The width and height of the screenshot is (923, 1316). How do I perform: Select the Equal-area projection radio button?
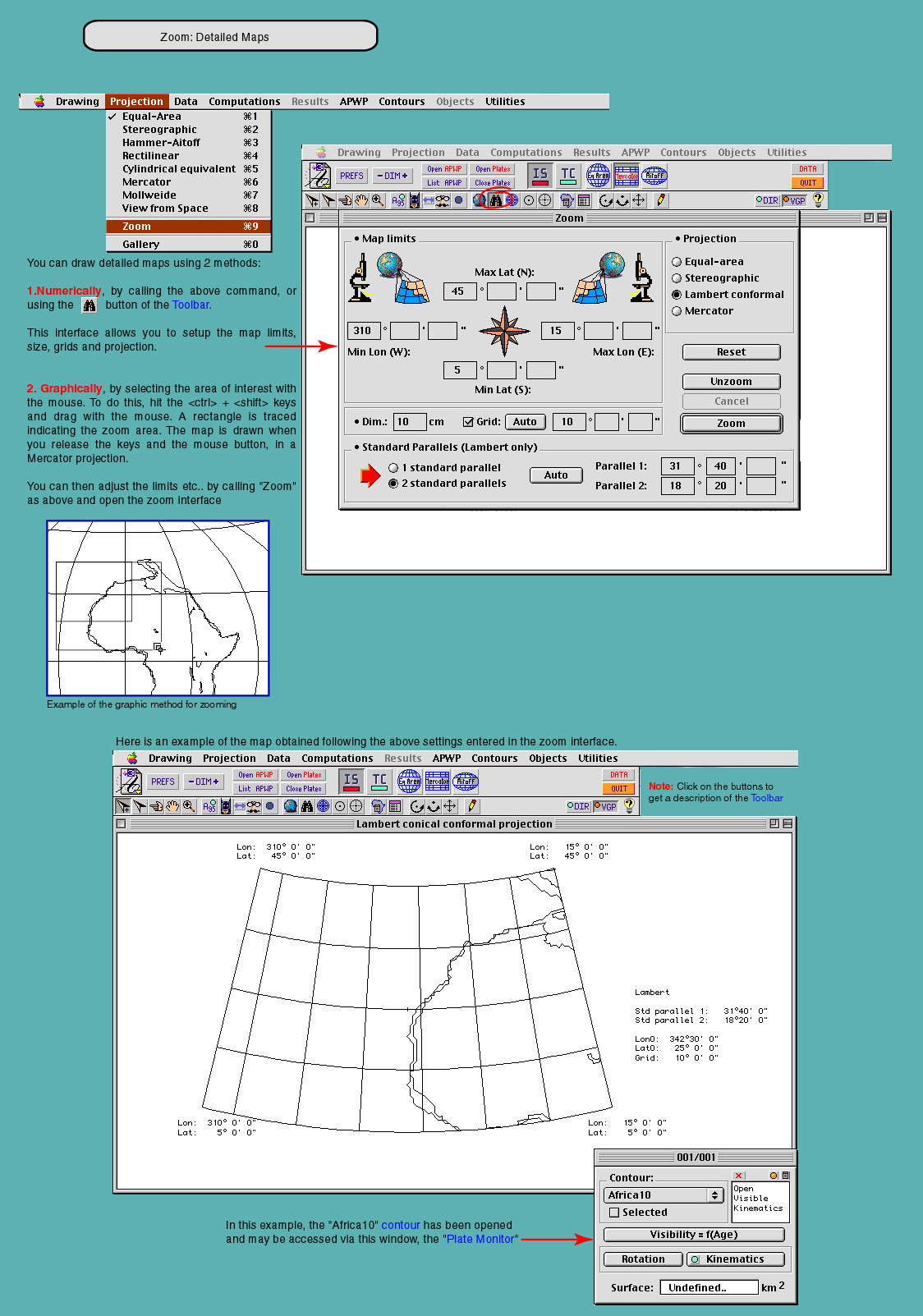click(677, 262)
